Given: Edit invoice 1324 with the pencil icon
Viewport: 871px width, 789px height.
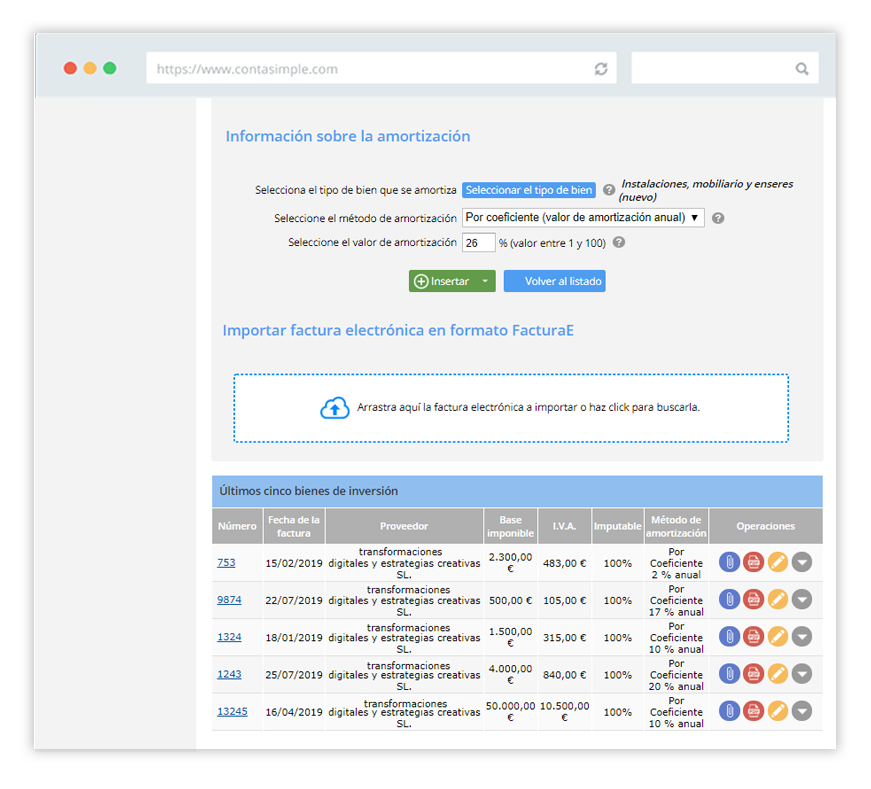Looking at the screenshot, I should tap(777, 637).
